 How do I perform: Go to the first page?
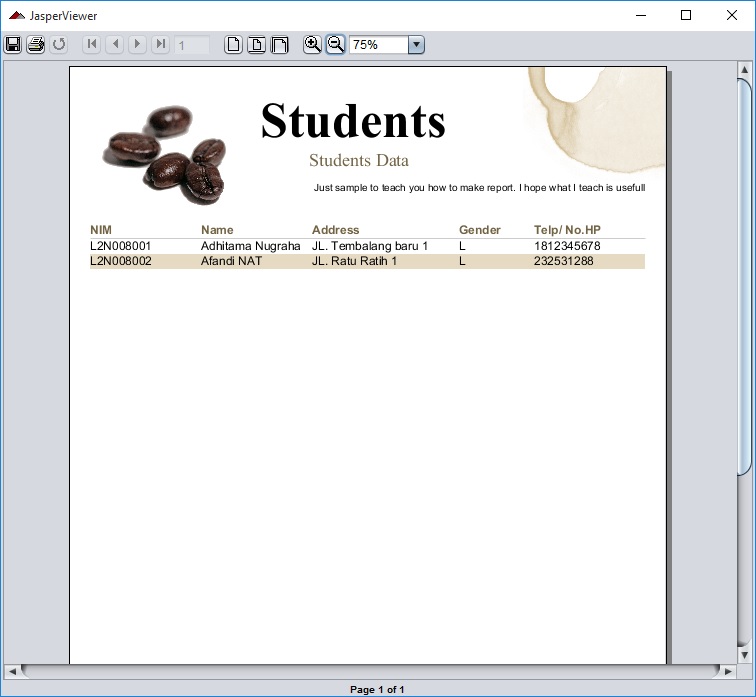point(92,44)
